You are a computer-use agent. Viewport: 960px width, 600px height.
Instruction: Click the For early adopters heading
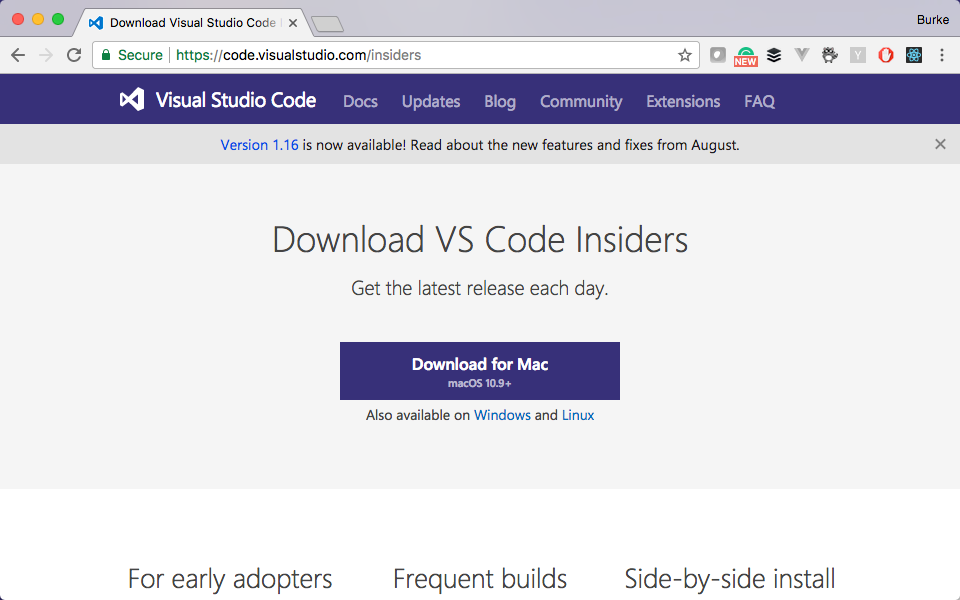click(x=230, y=579)
